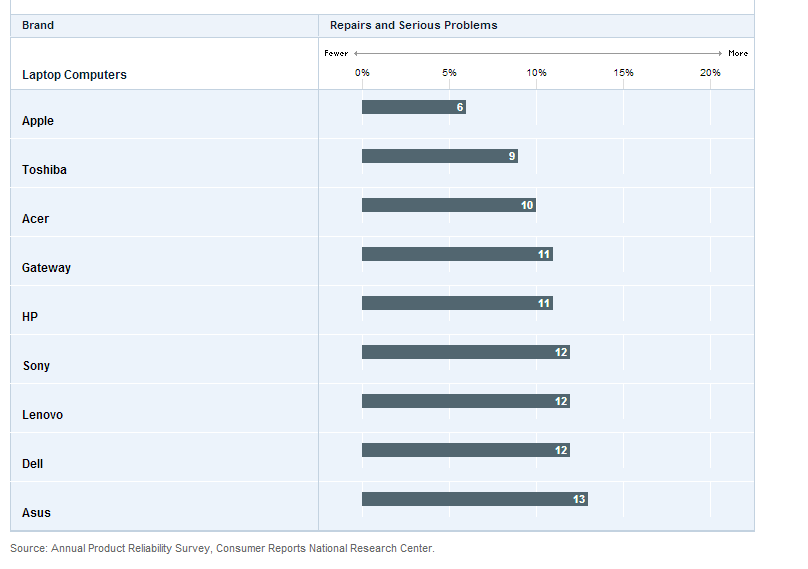Viewport: 808px width, 569px height.
Task: Select the Dell brand label
Action: pyautogui.click(x=32, y=464)
